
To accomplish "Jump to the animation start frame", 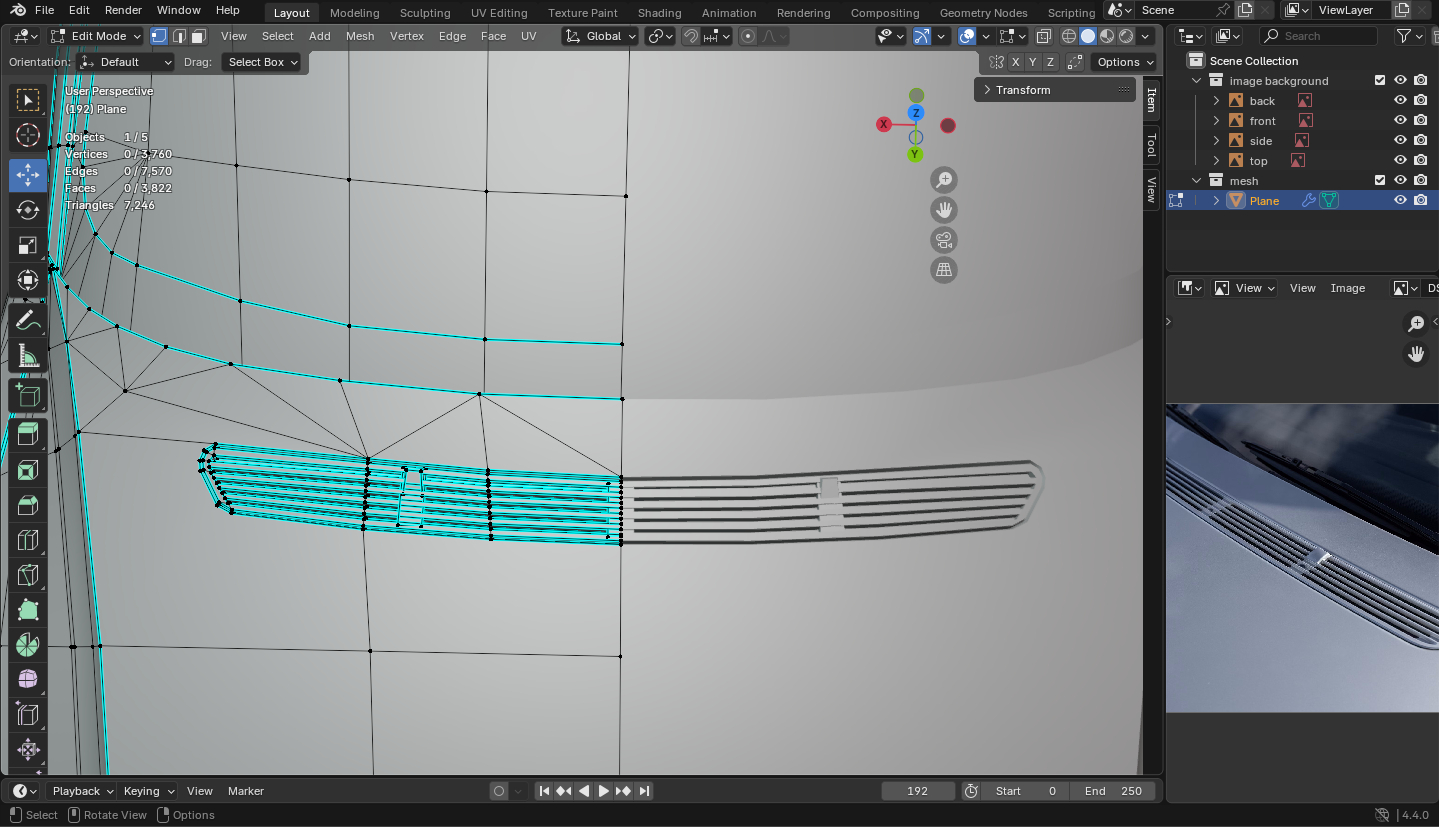I will 544,791.
